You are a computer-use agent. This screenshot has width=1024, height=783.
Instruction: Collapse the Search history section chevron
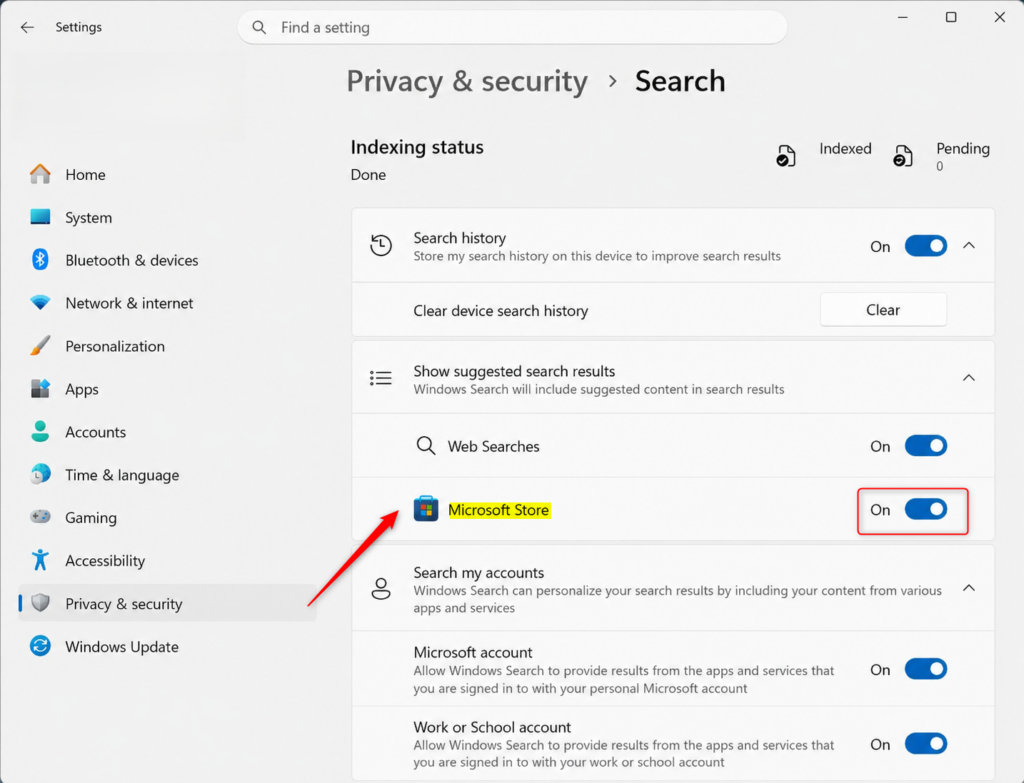[x=969, y=246]
